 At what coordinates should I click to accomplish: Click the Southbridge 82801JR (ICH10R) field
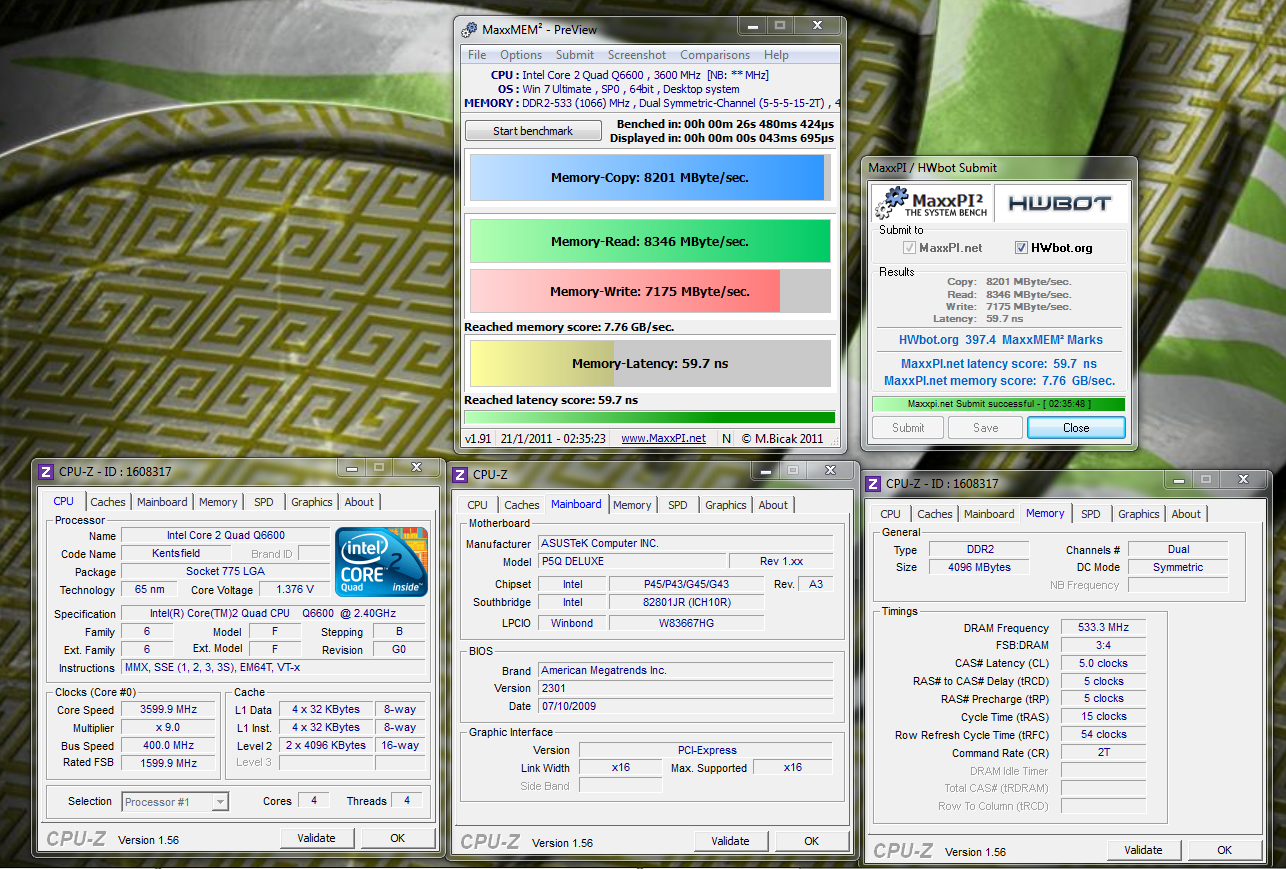coord(686,602)
